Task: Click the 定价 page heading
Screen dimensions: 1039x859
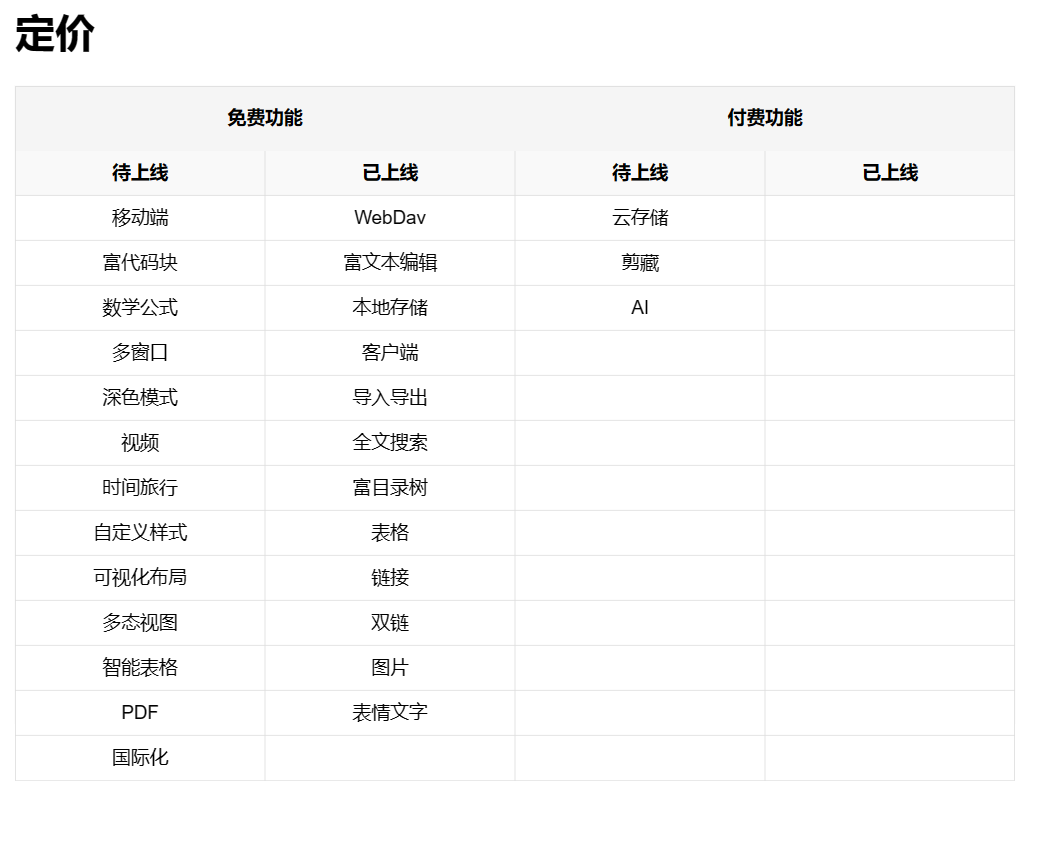Action: click(x=55, y=34)
